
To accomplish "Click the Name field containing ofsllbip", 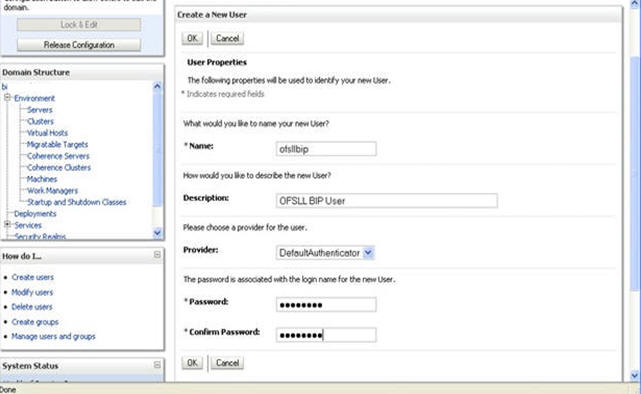I will pyautogui.click(x=326, y=149).
